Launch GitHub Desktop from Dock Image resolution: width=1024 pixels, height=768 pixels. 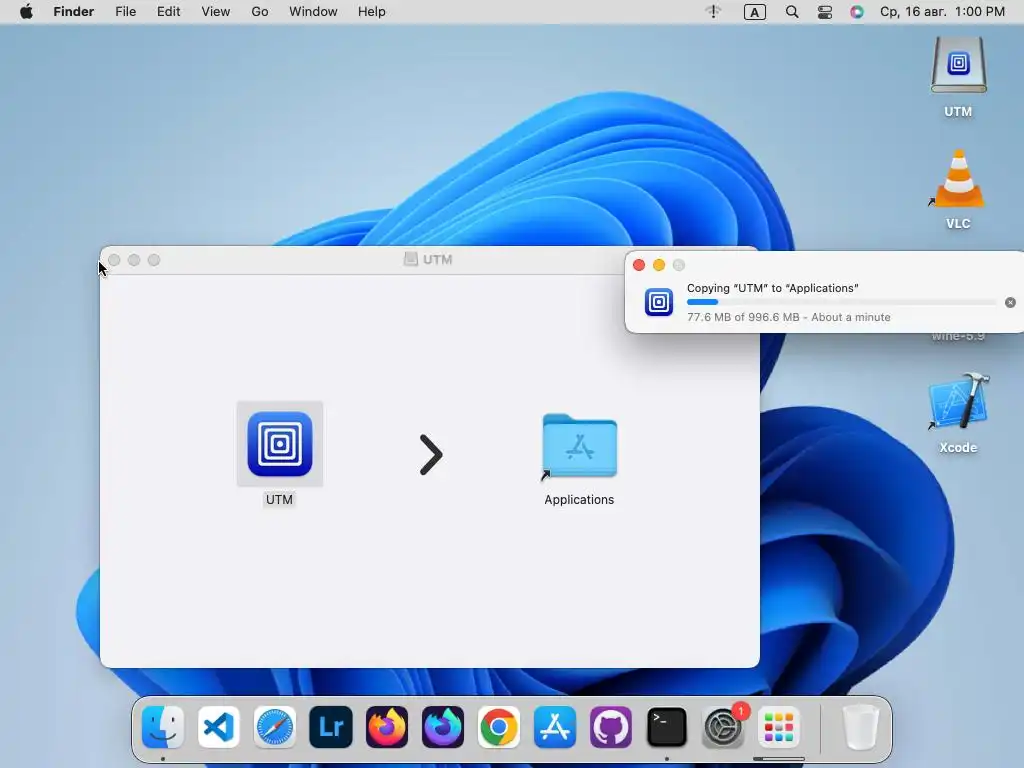point(611,727)
